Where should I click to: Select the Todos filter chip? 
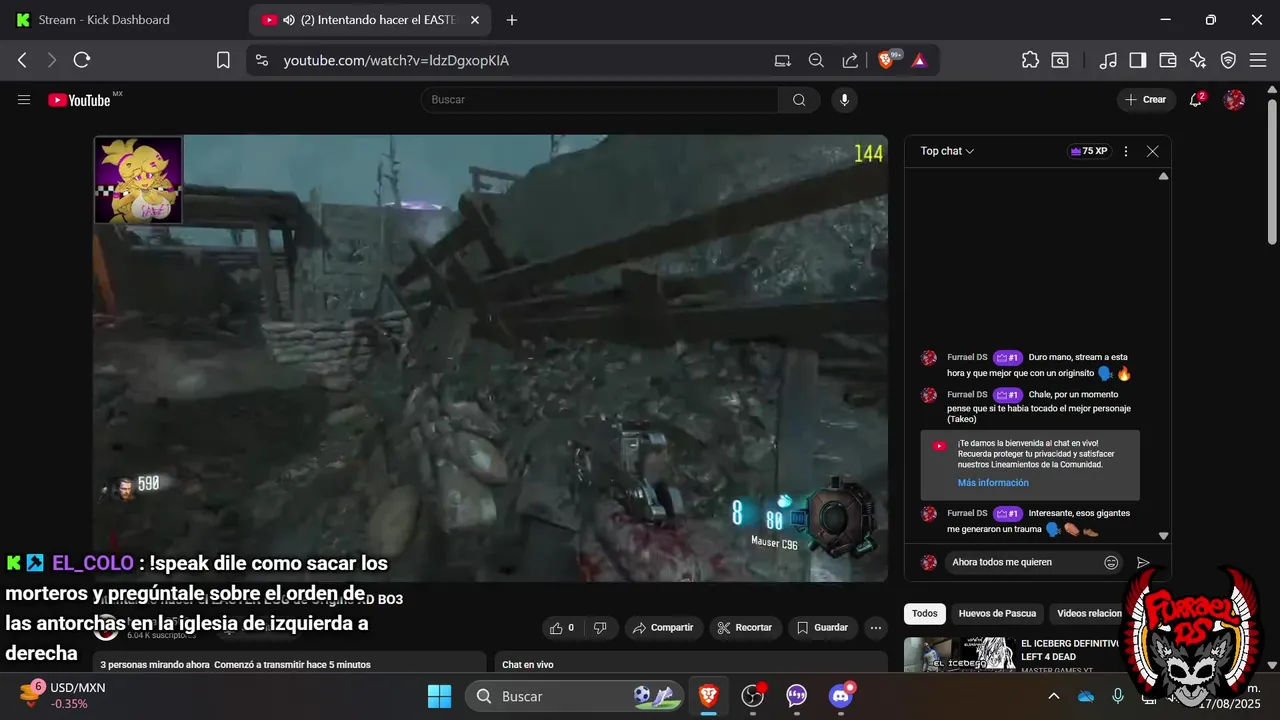pyautogui.click(x=925, y=613)
